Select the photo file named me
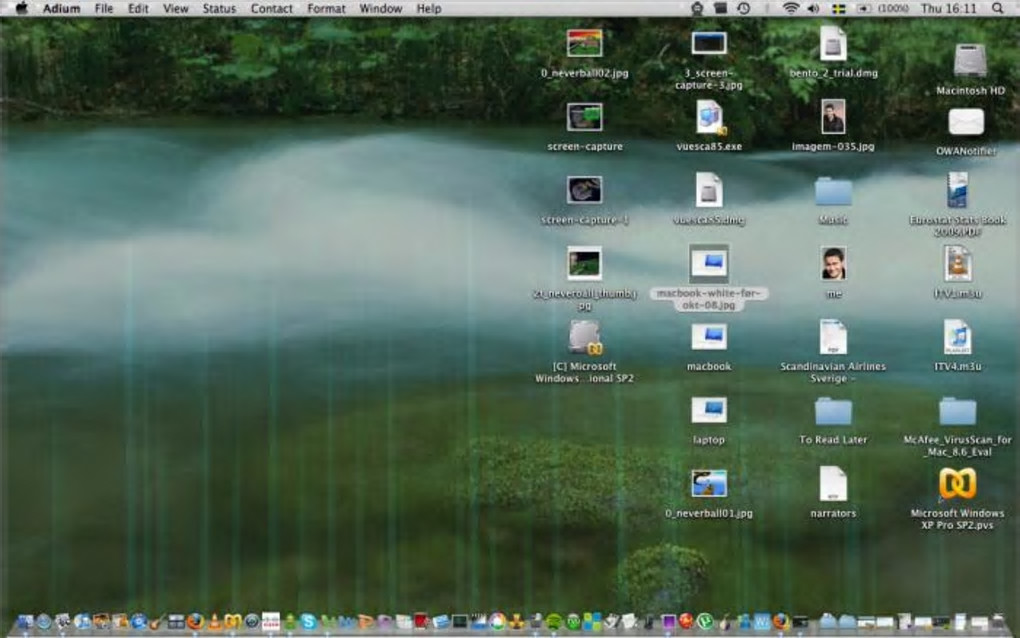The image size is (1020, 638). coord(833,264)
